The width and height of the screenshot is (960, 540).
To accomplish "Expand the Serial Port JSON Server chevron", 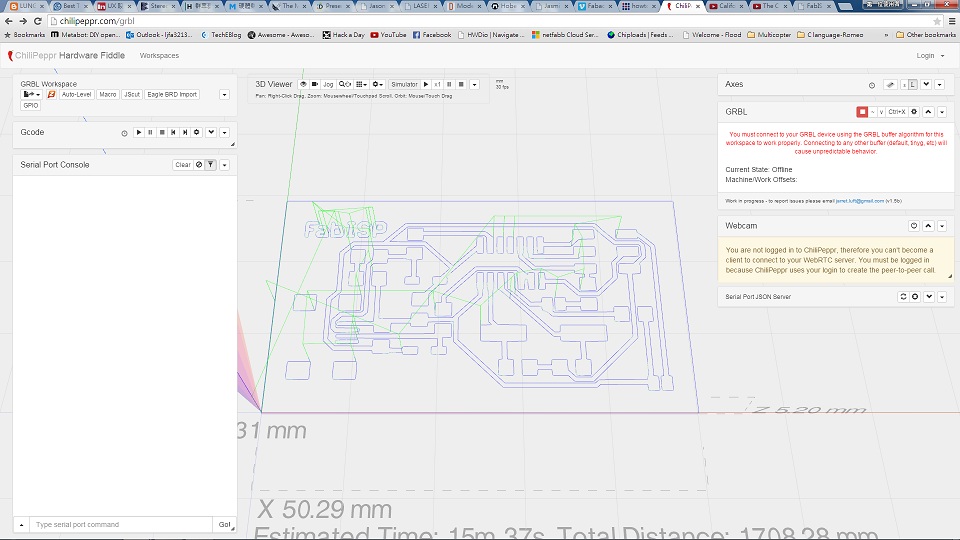I will (929, 296).
